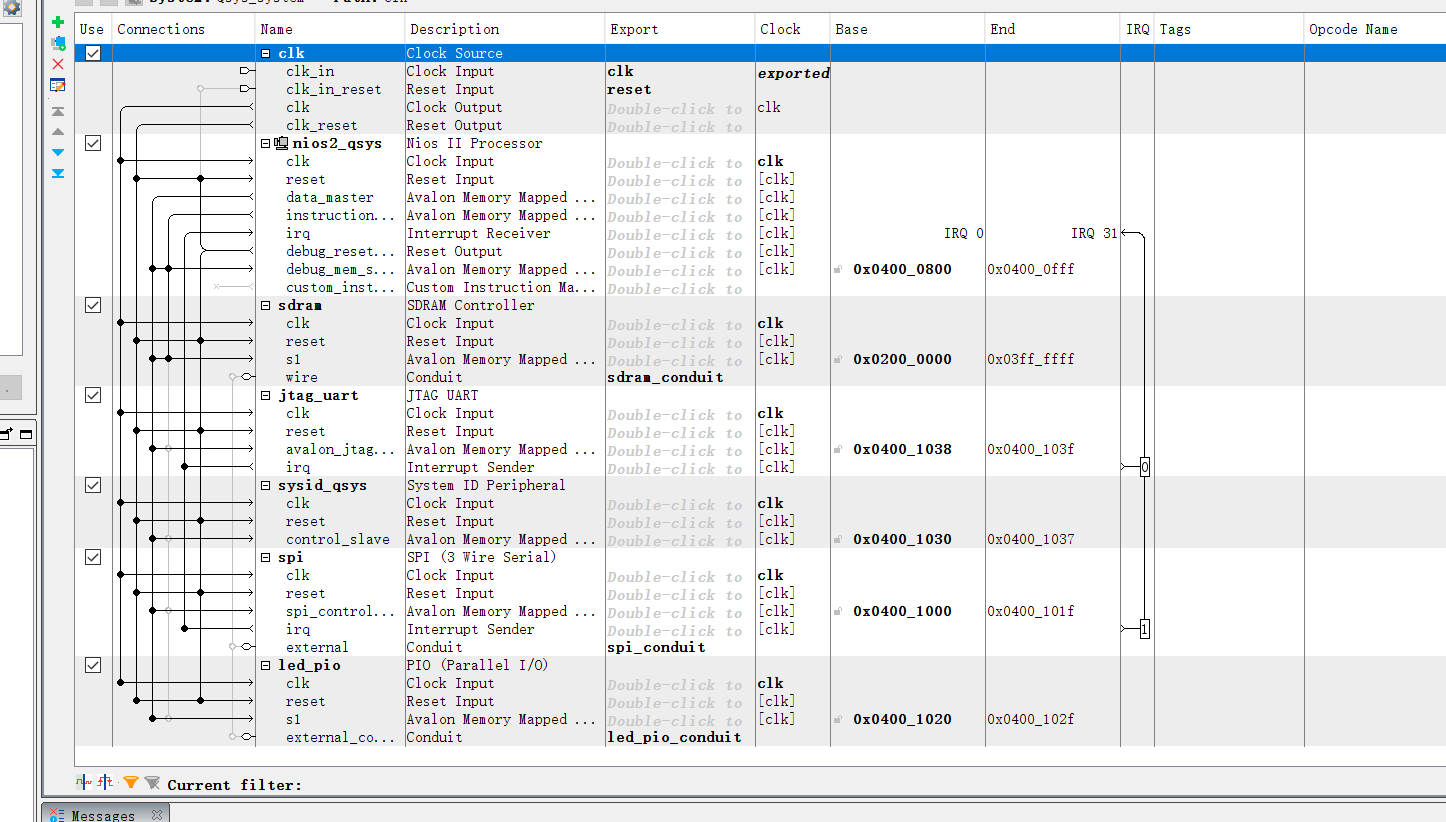This screenshot has width=1446, height=822.
Task: Collapse the clk component tree node
Action: (266, 54)
